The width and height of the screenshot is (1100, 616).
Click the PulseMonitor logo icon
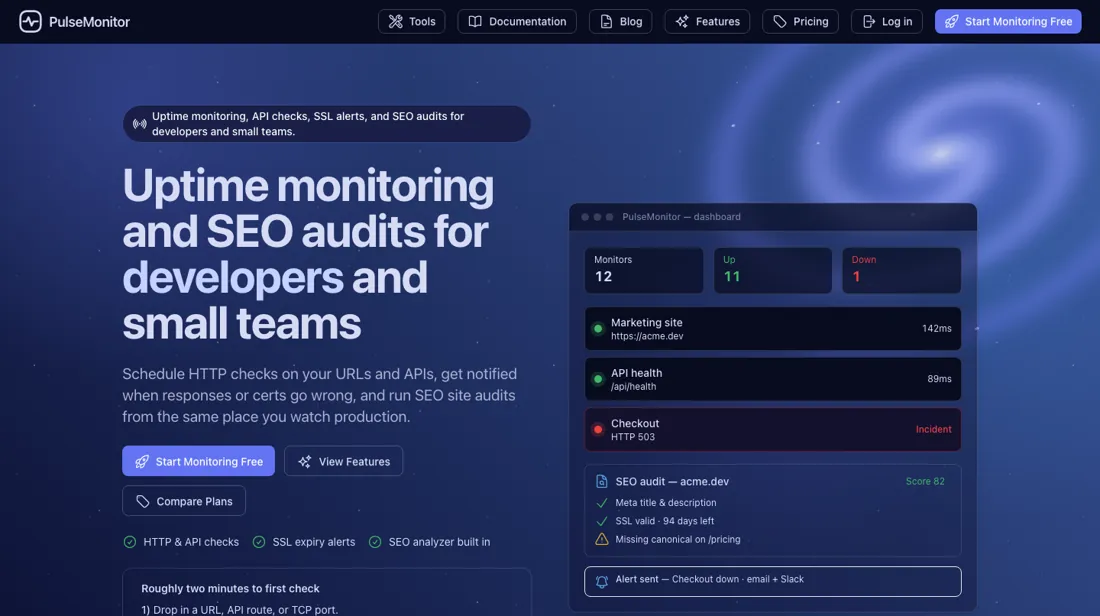30,22
